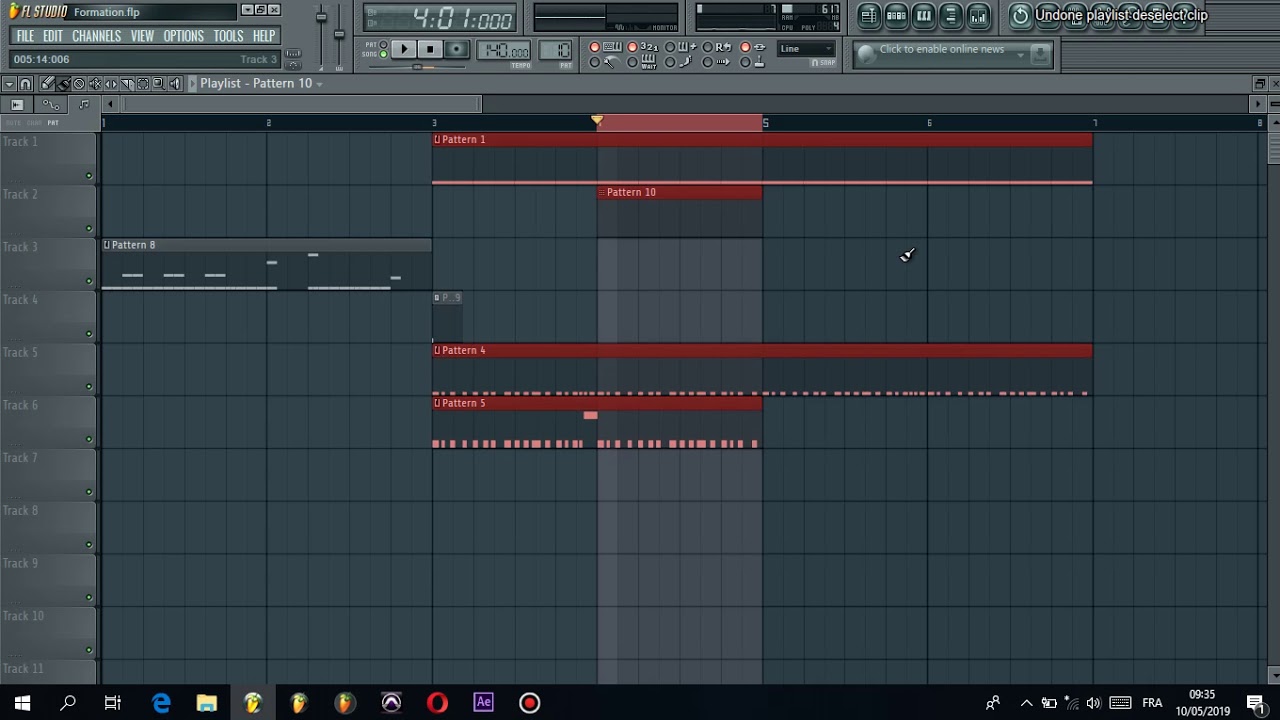Select the playlist Slice tool
The width and height of the screenshot is (1280, 720).
point(127,84)
